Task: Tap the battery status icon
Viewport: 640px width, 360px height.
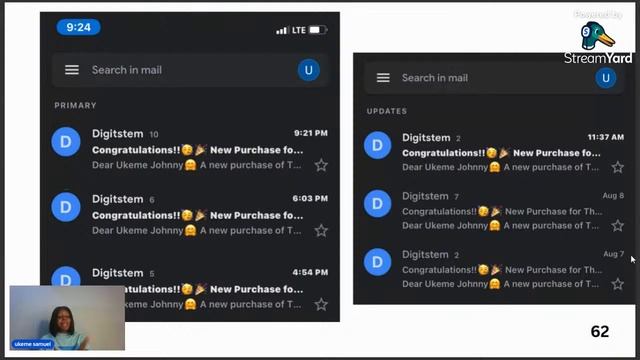Action: click(x=318, y=30)
